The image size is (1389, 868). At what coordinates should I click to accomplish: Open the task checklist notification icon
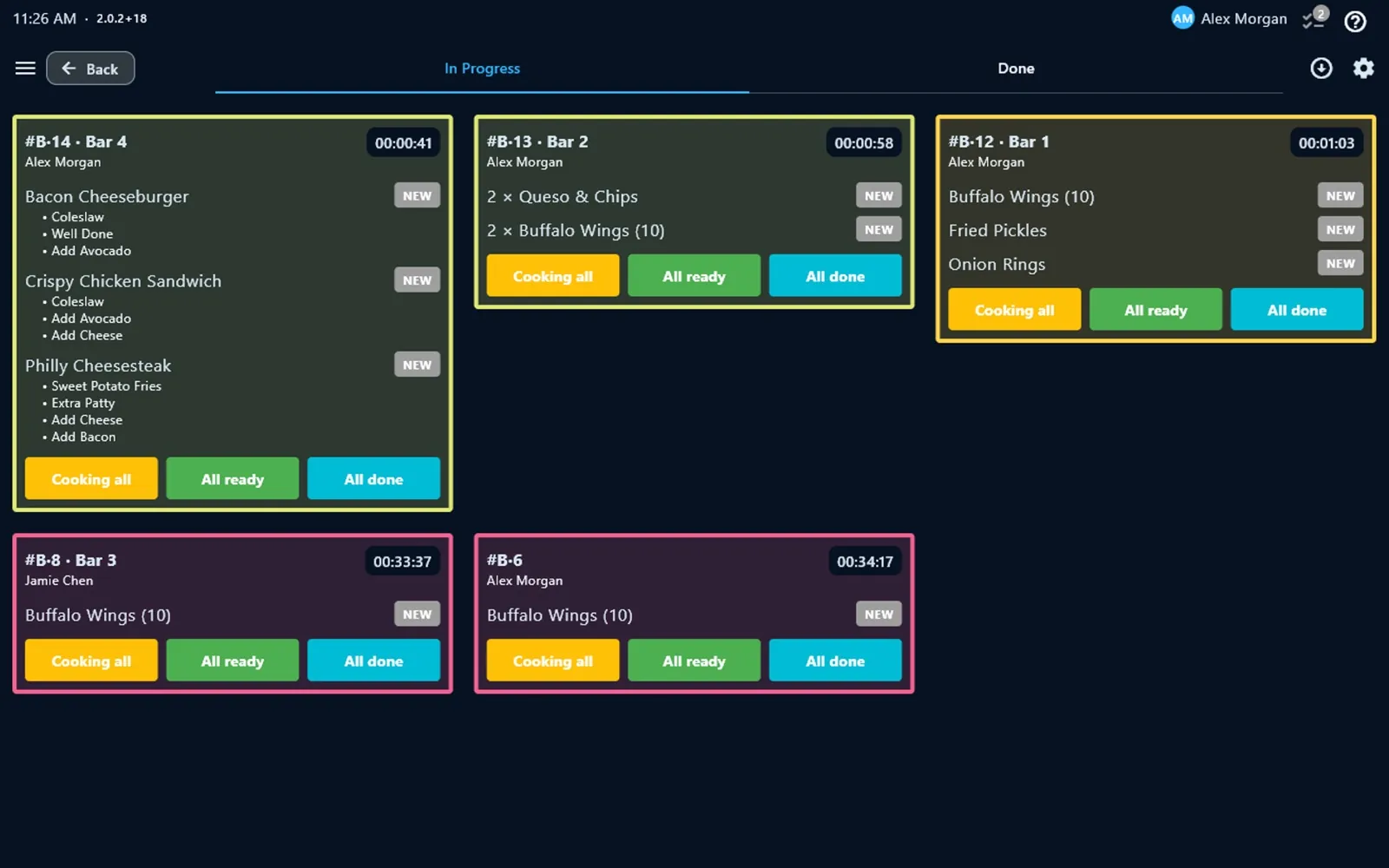coord(1314,18)
